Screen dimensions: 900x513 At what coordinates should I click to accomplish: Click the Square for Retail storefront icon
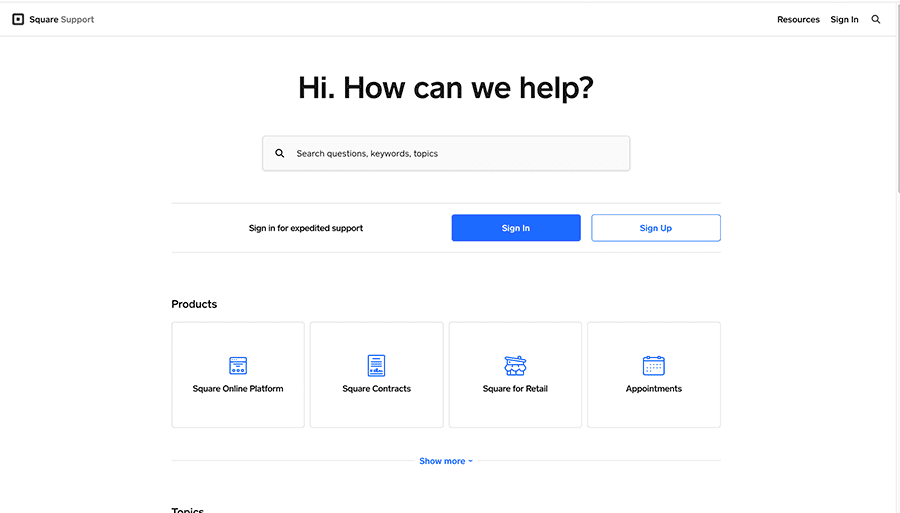[x=515, y=366]
